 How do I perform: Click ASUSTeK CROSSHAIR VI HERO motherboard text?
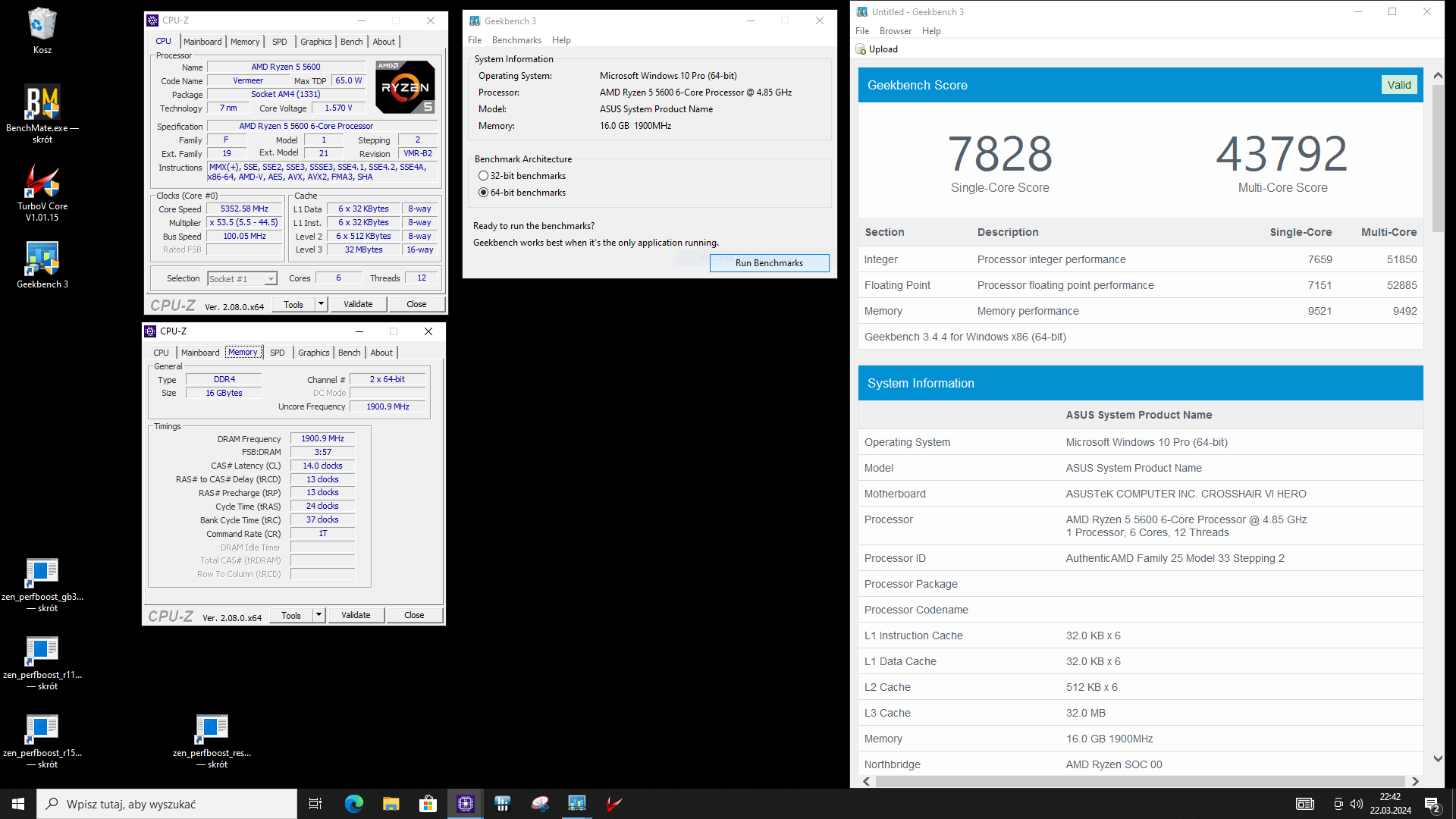[1186, 494]
